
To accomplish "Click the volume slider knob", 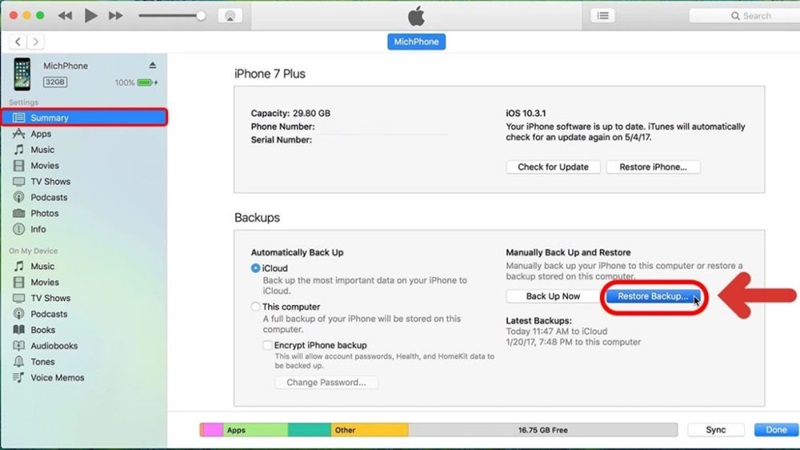I will 201,16.
